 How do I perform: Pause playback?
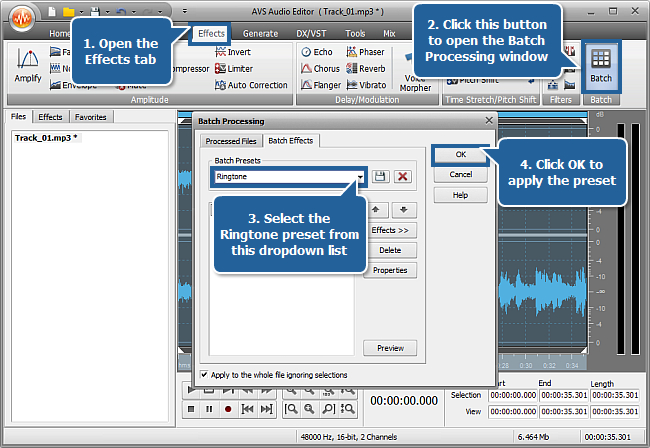209,409
